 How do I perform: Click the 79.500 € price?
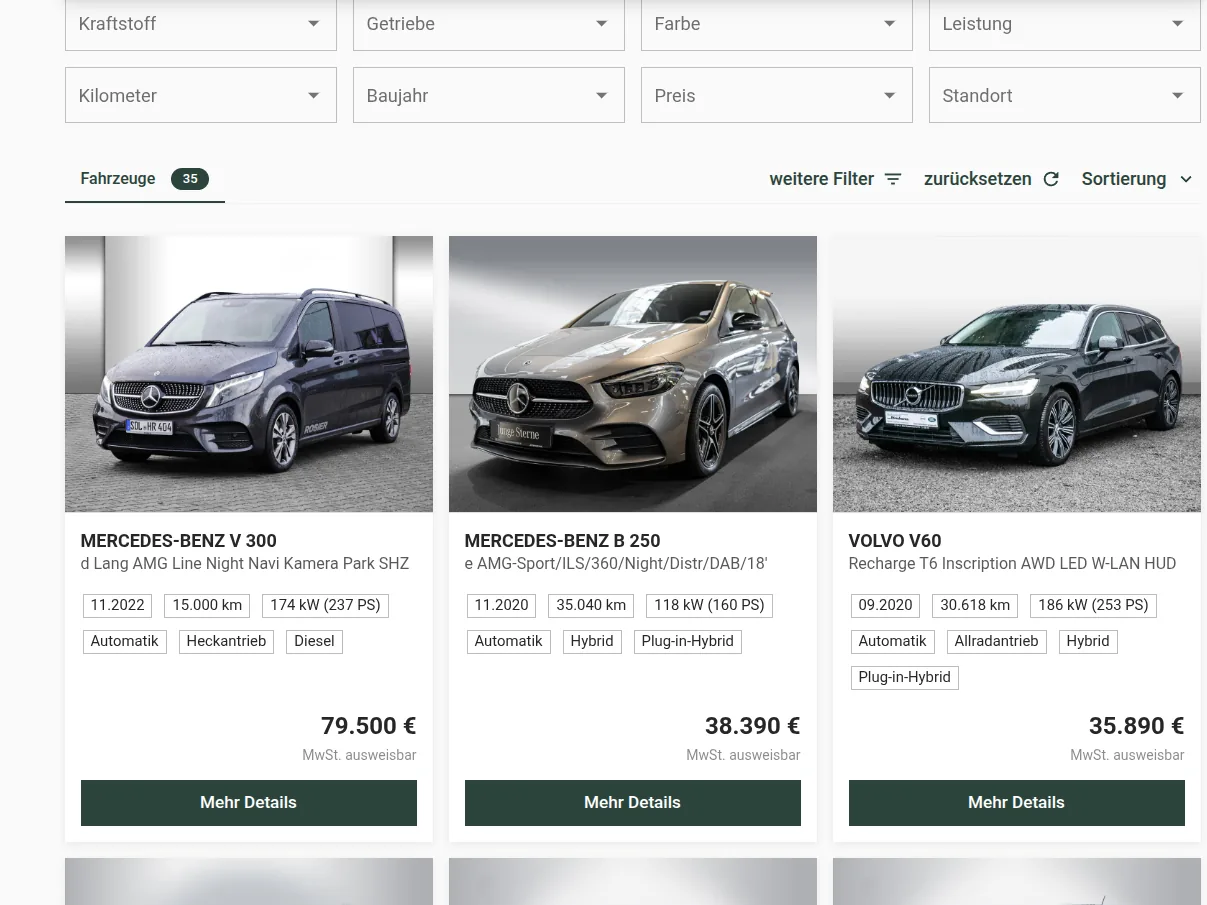369,726
